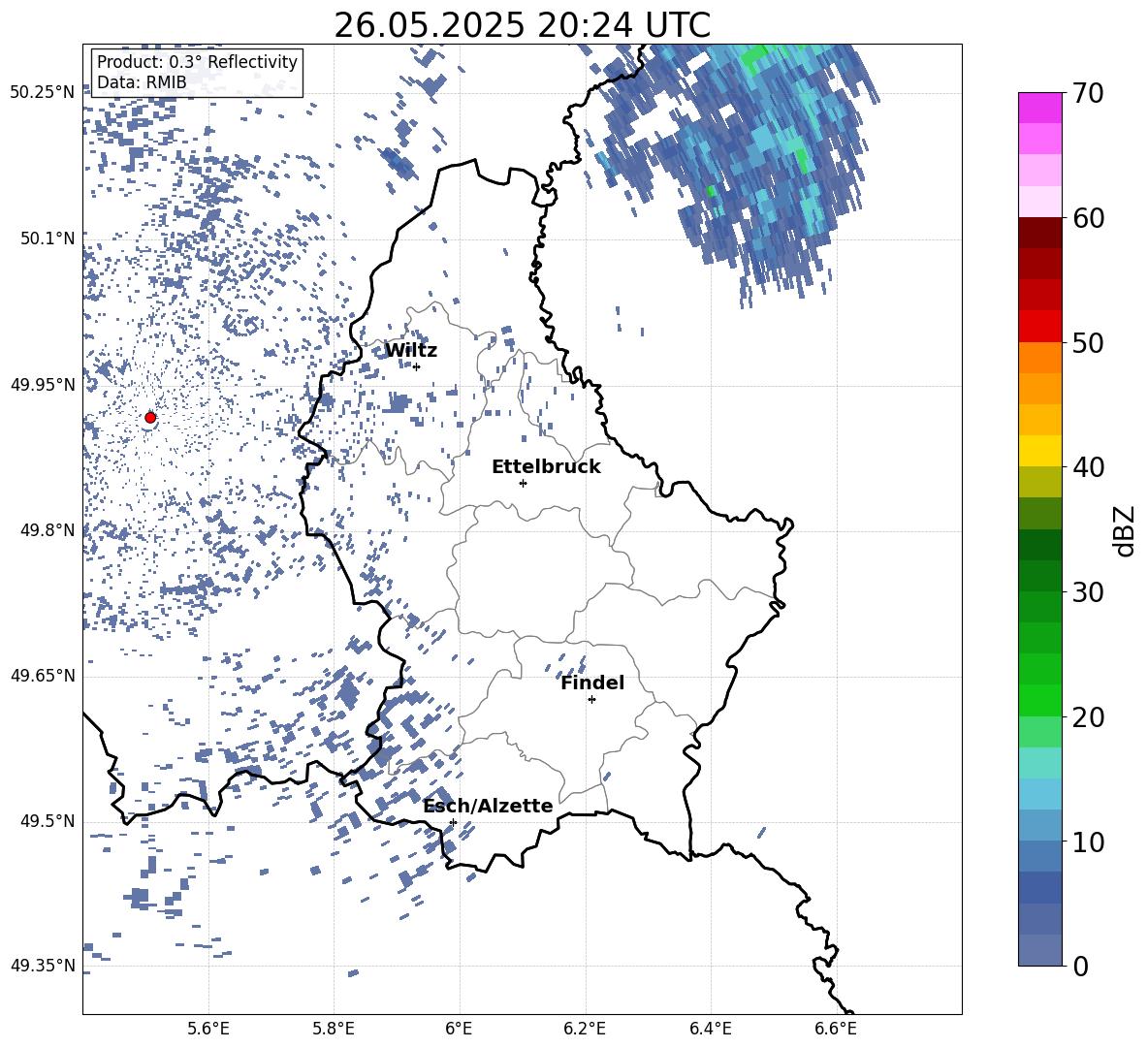The image size is (1148, 1048).
Task: Click the 20 colorbar tick label
Action: (x=1088, y=717)
